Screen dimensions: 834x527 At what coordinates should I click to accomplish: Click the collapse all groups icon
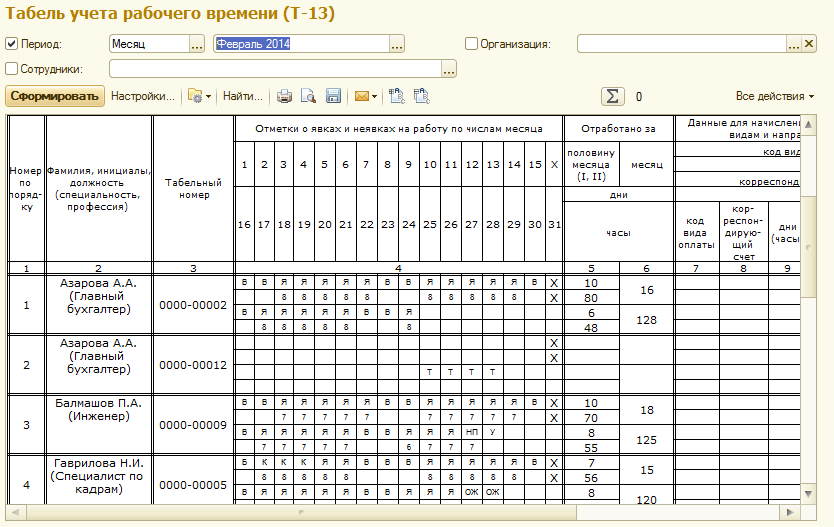pyautogui.click(x=421, y=97)
